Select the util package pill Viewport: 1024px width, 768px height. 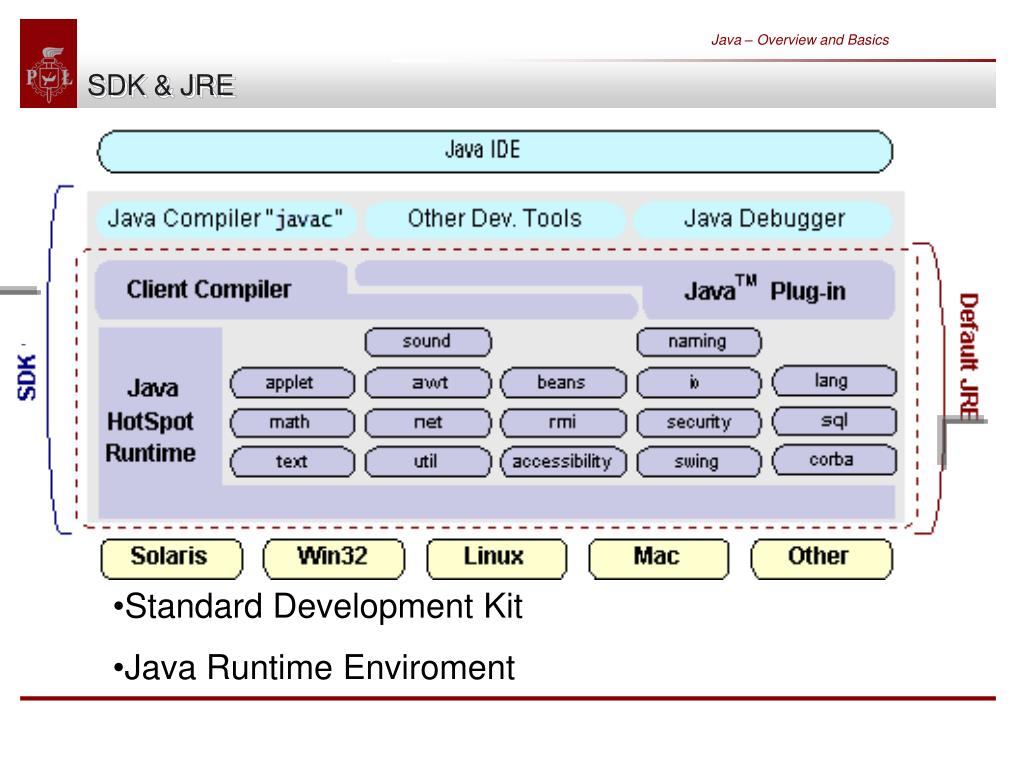coord(428,462)
